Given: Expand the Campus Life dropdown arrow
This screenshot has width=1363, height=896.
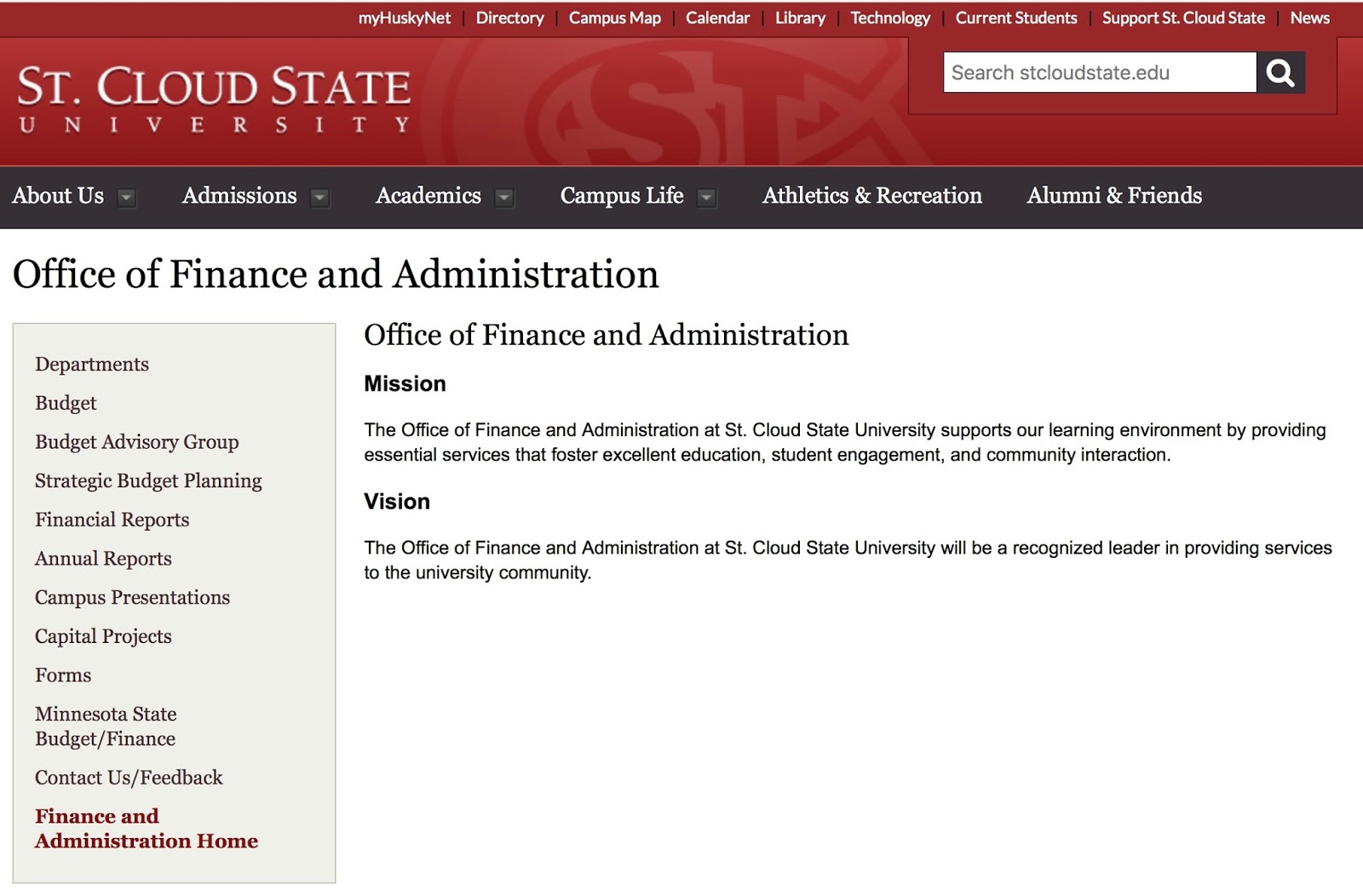Looking at the screenshot, I should click(706, 198).
